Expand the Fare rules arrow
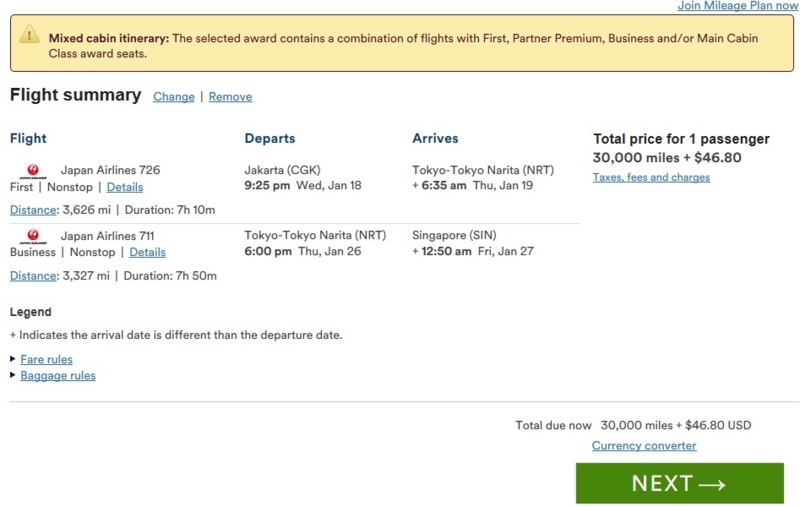800x507 pixels. [x=13, y=359]
